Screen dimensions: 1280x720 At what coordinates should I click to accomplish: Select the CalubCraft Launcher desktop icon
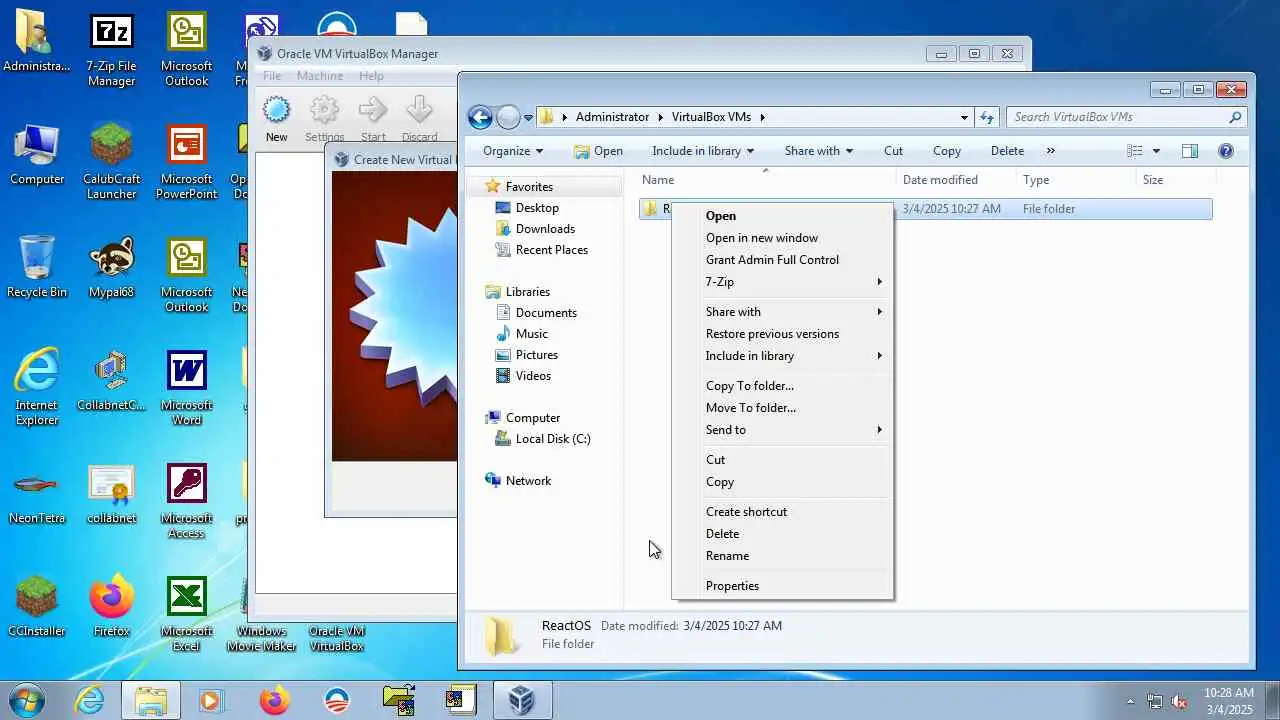tap(111, 162)
